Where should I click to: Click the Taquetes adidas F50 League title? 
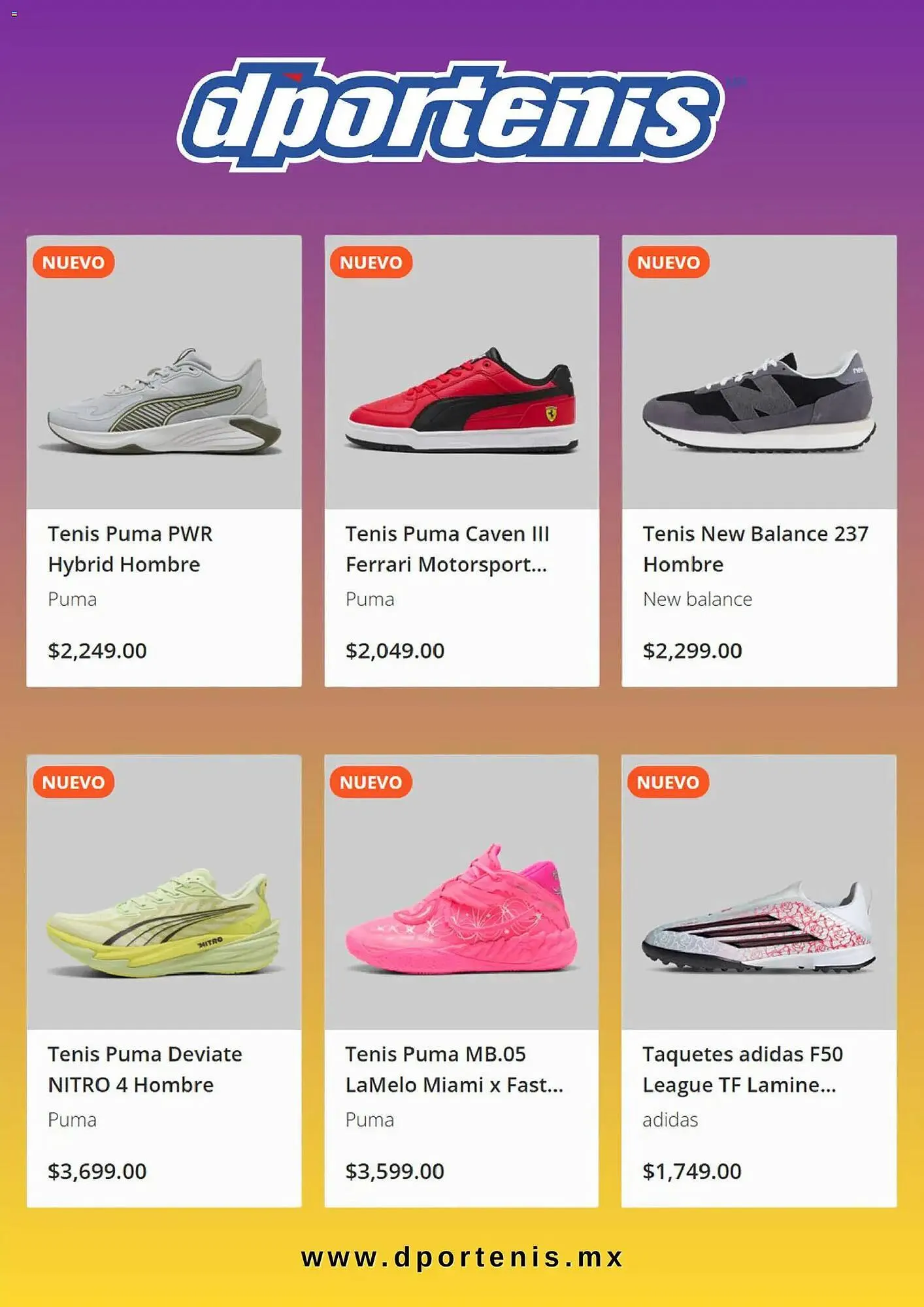pos(742,1069)
